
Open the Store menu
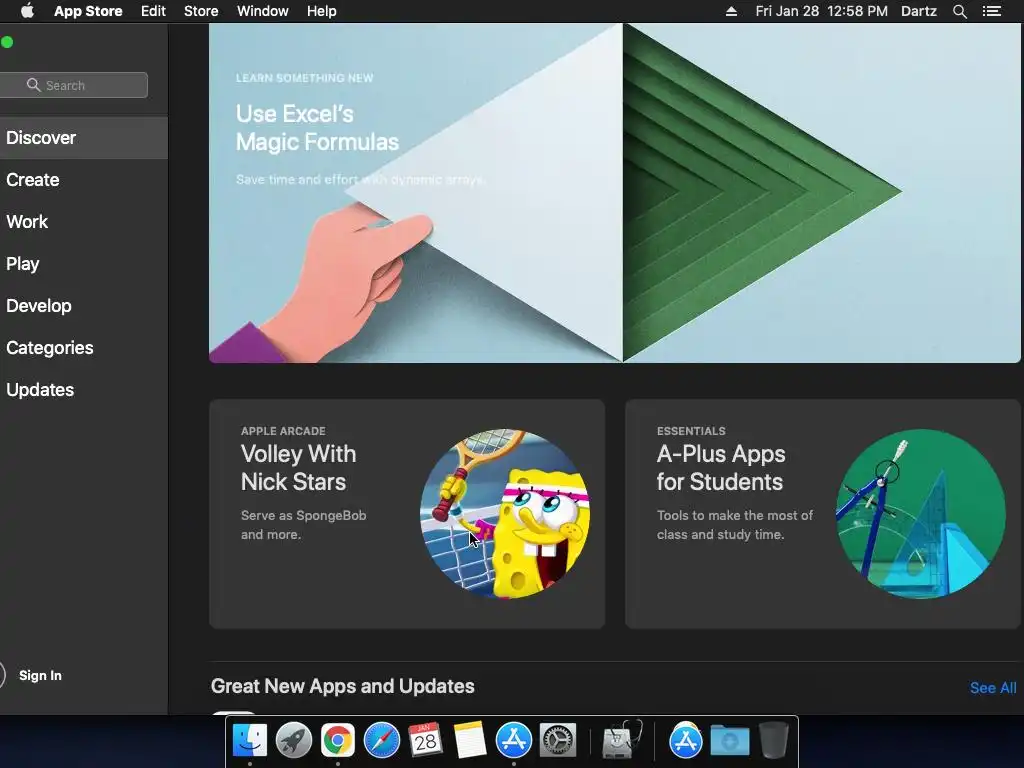click(x=201, y=11)
